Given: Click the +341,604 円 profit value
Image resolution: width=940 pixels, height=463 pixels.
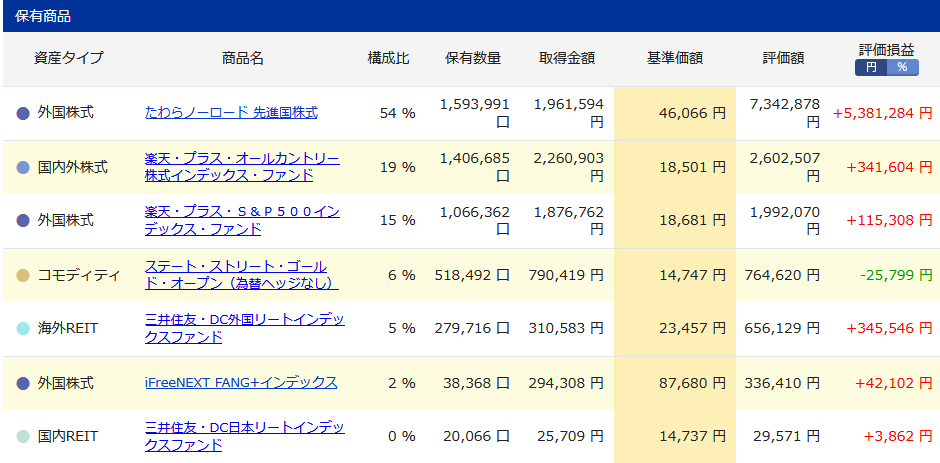Looking at the screenshot, I should [889, 167].
